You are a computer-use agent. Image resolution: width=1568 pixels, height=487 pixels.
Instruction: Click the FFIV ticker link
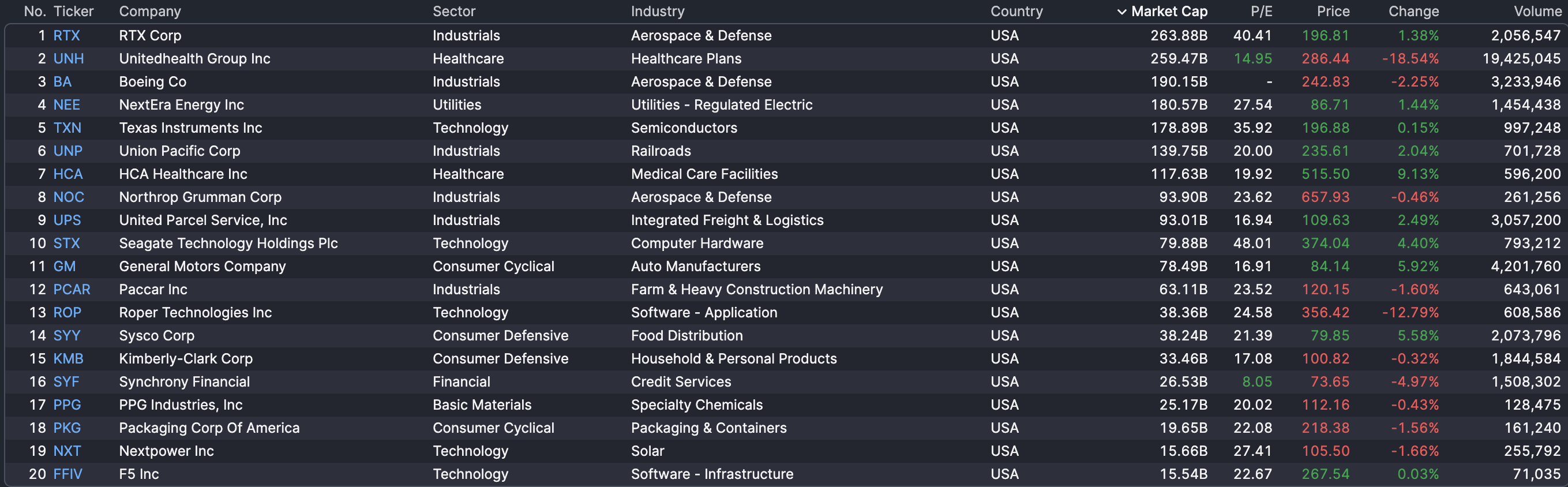67,474
